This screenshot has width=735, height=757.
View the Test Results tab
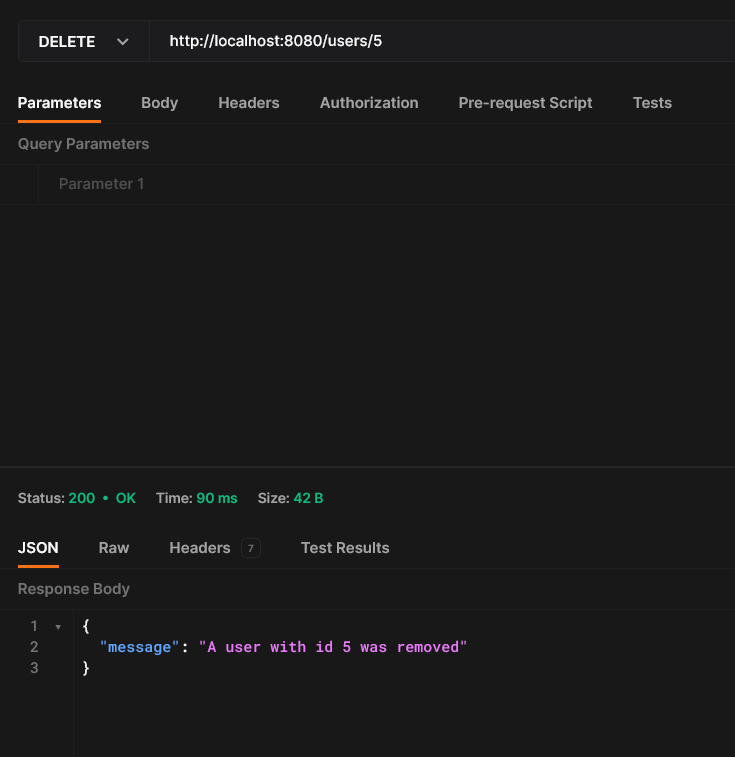click(x=345, y=548)
